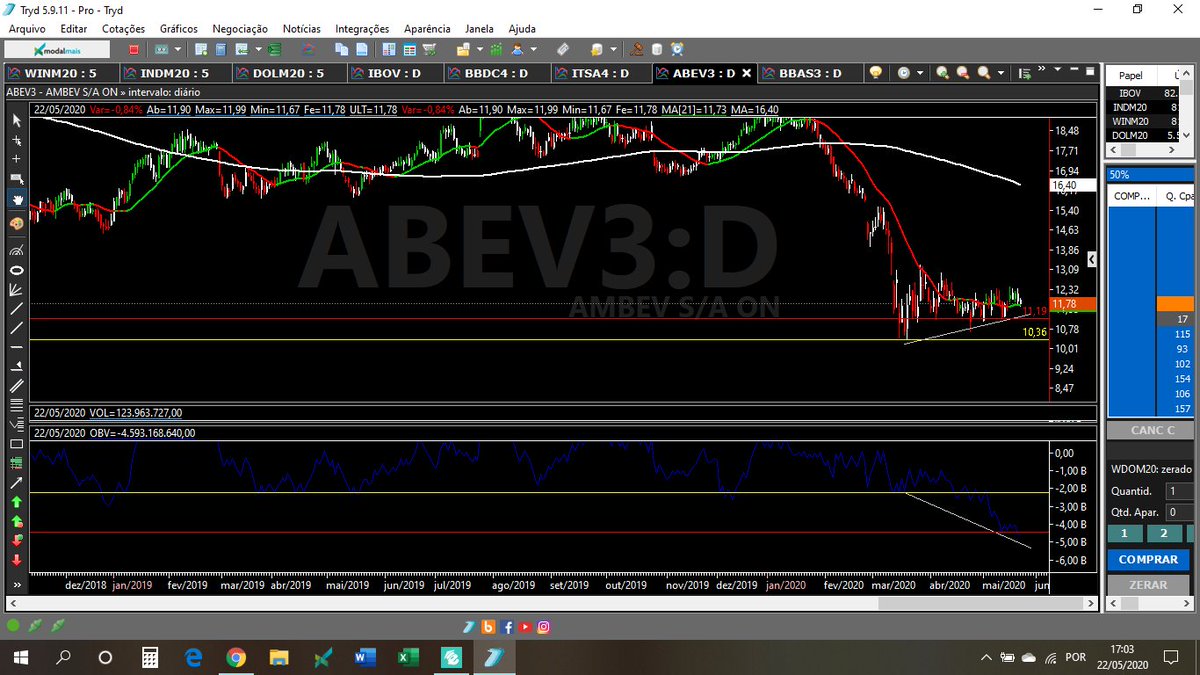The height and width of the screenshot is (675, 1200).
Task: Click the database cylinder toolbar icon
Action: tap(657, 49)
